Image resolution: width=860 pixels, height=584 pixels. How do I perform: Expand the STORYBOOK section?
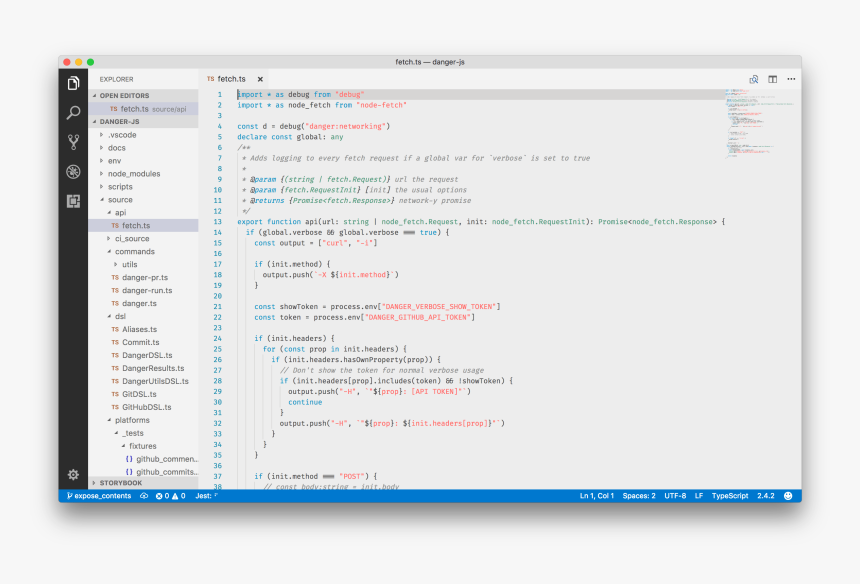[x=120, y=483]
